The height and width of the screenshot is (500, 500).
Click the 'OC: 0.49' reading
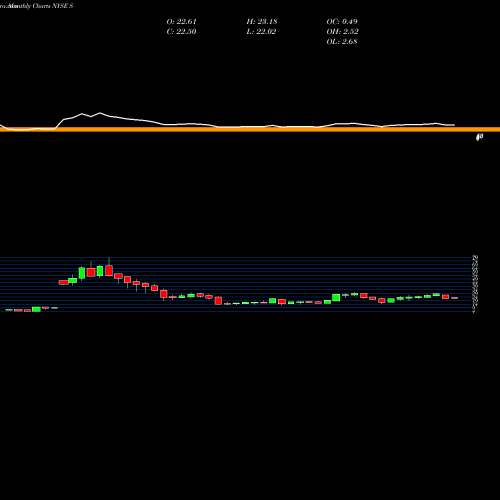point(342,21)
